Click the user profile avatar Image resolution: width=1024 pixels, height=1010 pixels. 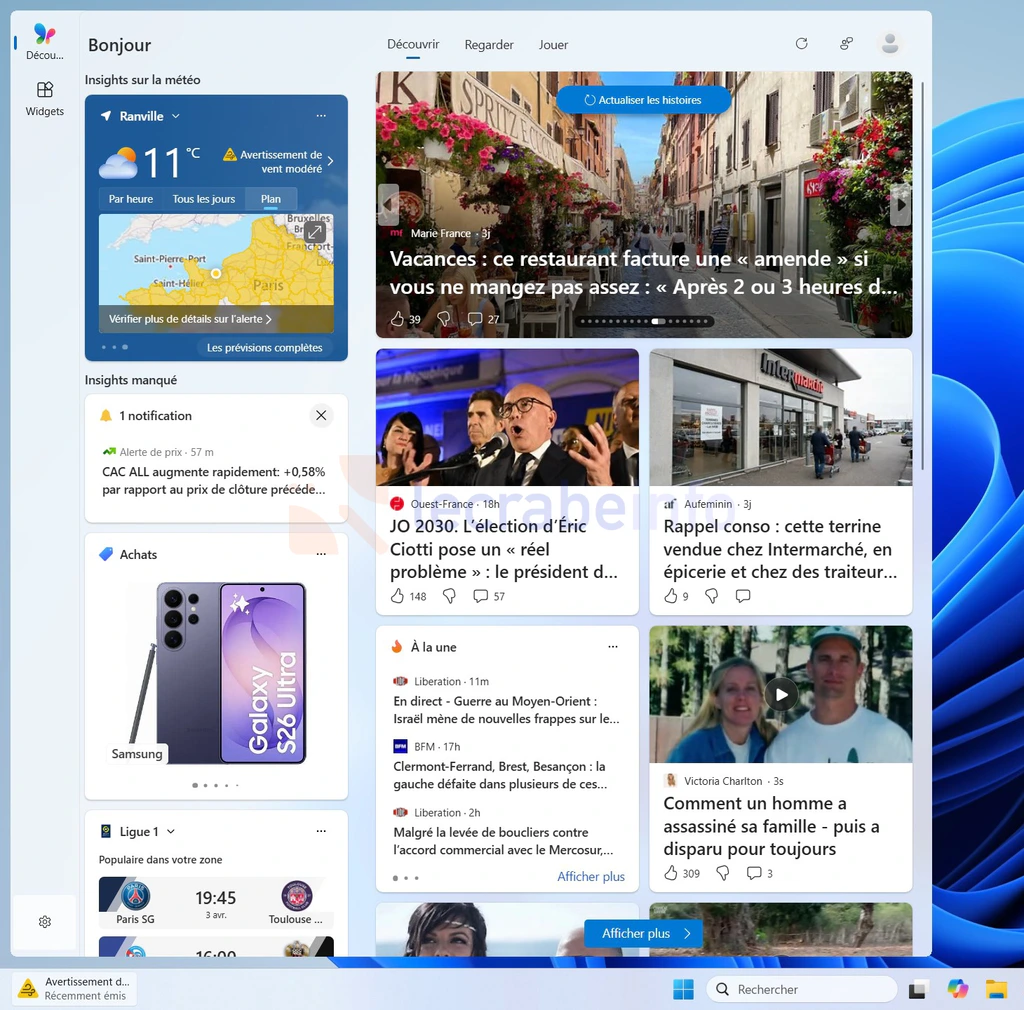(x=889, y=44)
